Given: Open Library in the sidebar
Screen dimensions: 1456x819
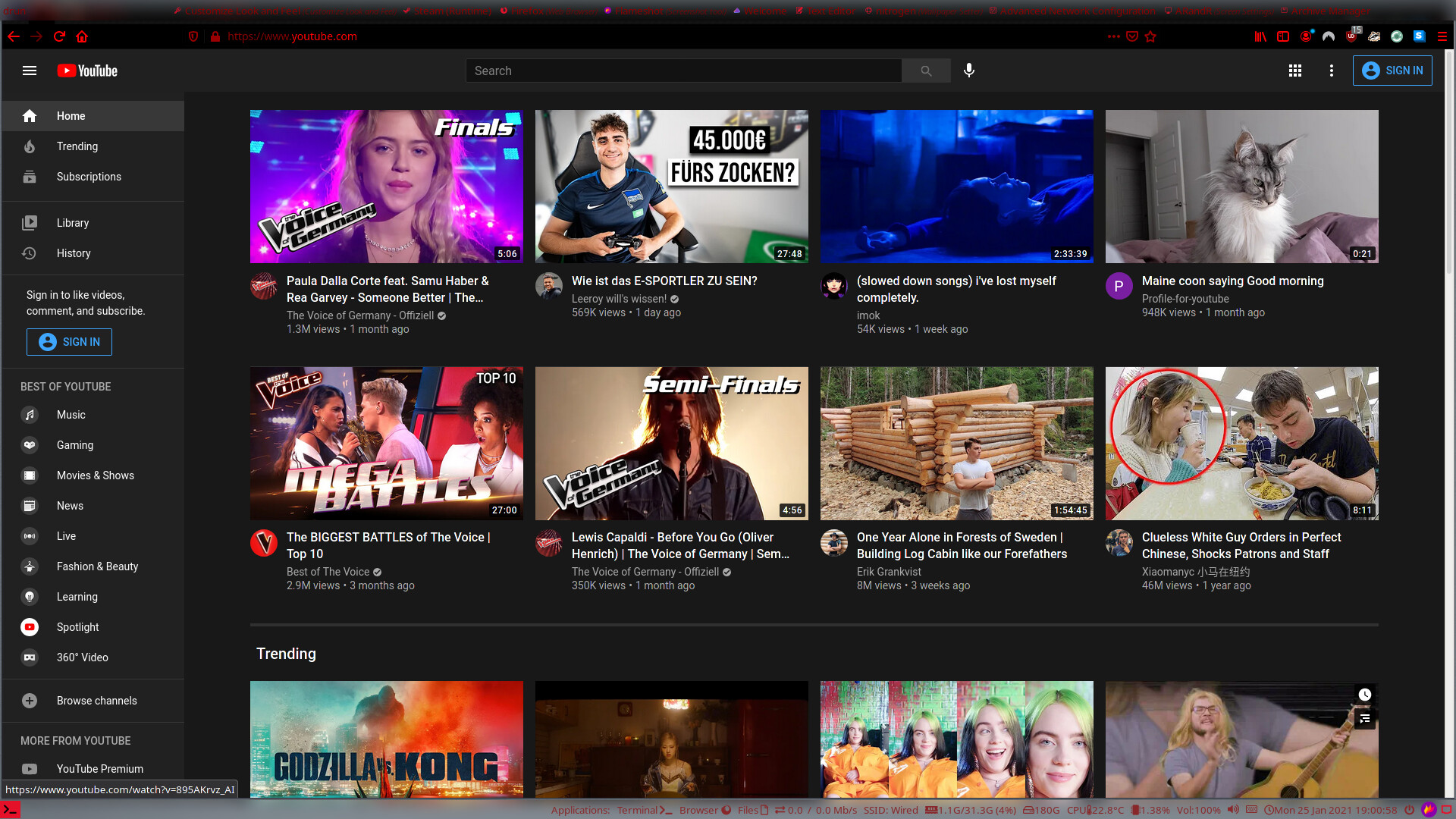Looking at the screenshot, I should pos(93,223).
